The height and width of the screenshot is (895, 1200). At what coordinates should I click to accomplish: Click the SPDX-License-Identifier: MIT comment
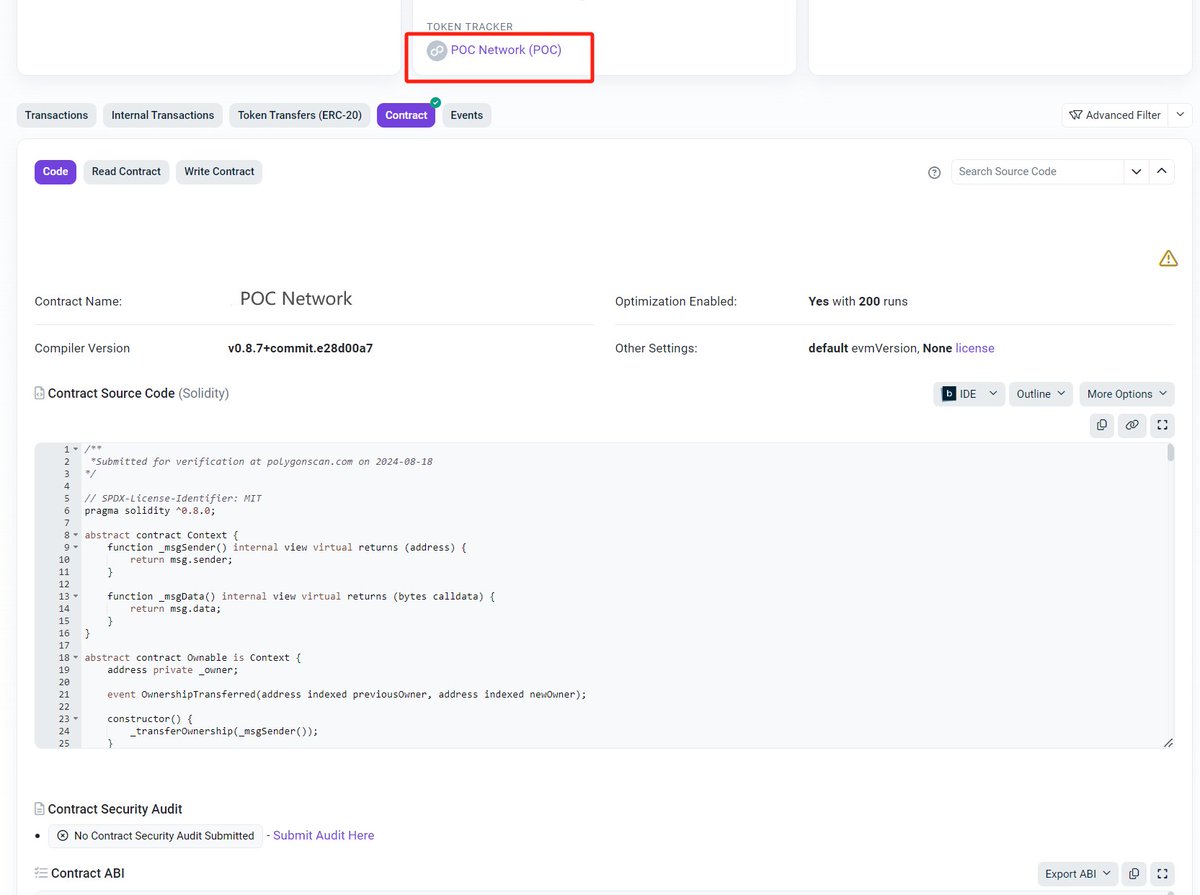point(173,498)
